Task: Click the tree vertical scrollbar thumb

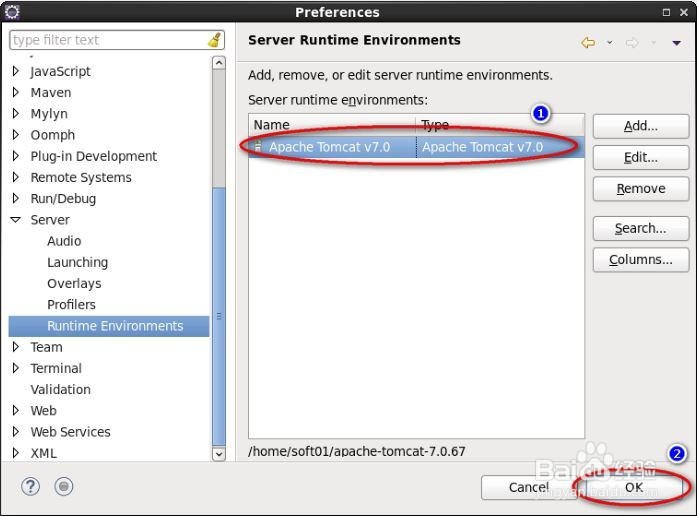Action: tap(219, 316)
